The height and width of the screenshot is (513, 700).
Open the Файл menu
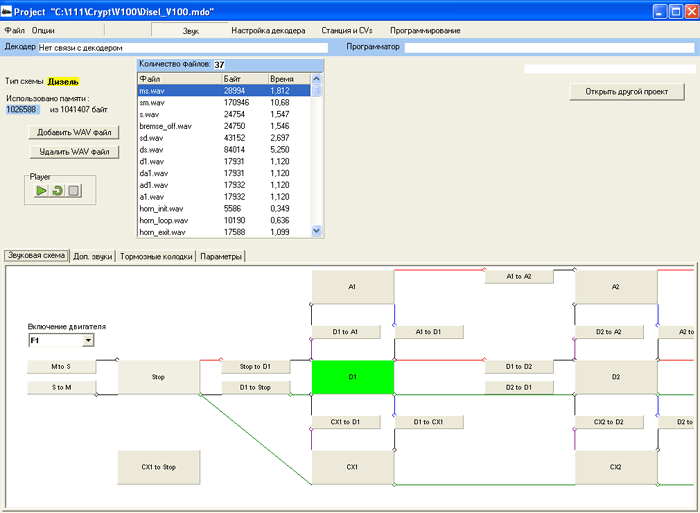tap(15, 30)
